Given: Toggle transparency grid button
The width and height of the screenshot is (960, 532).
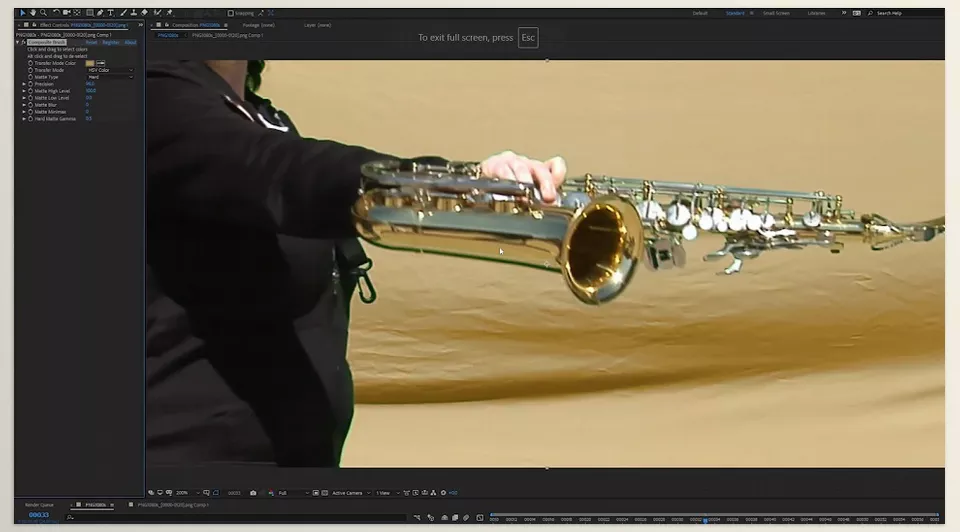Looking at the screenshot, I should click(x=324, y=493).
